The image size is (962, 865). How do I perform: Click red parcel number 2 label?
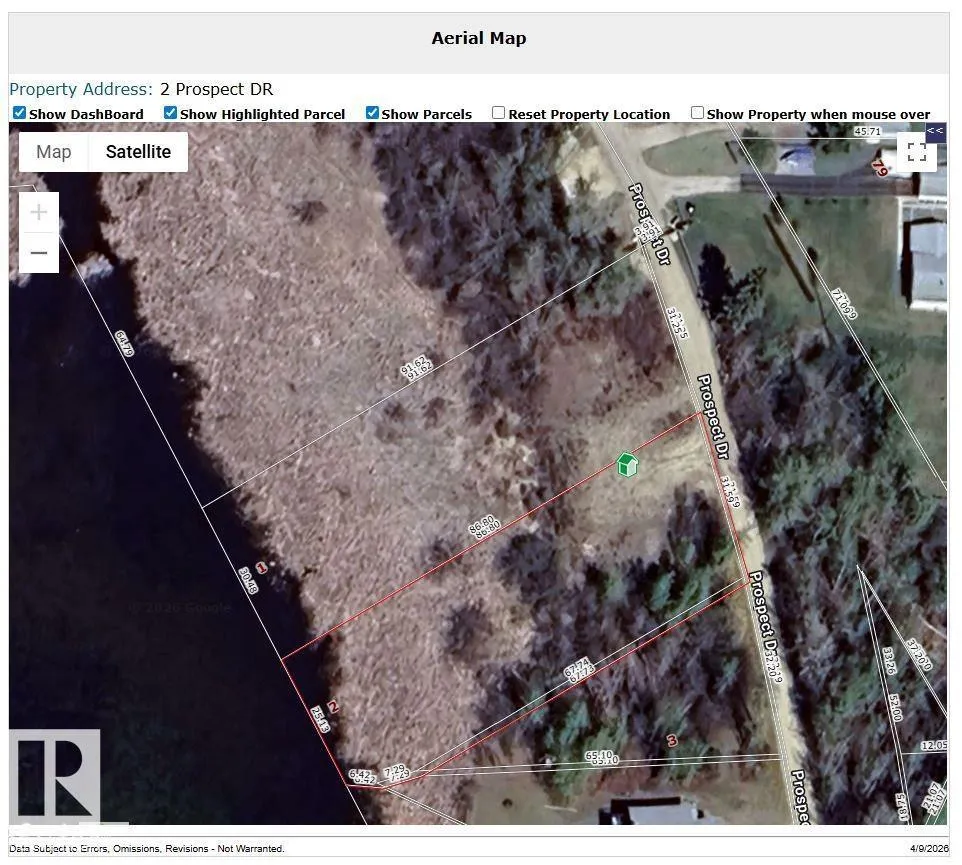coord(333,707)
